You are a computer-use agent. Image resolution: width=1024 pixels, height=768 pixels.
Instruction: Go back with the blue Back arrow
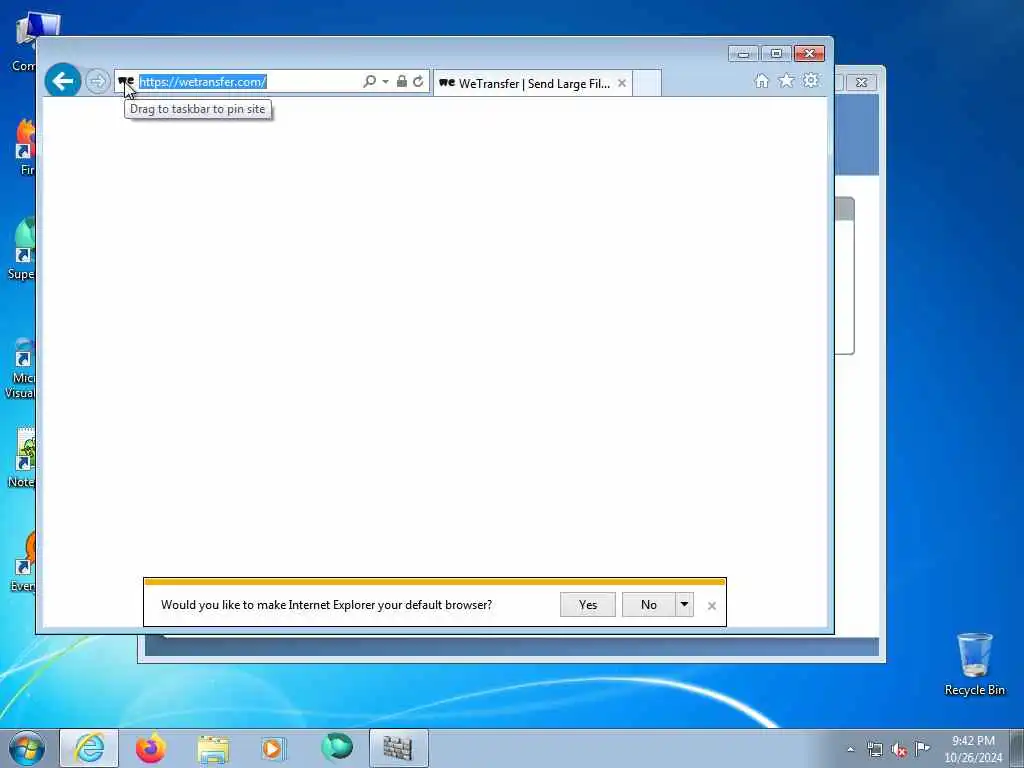(x=63, y=81)
